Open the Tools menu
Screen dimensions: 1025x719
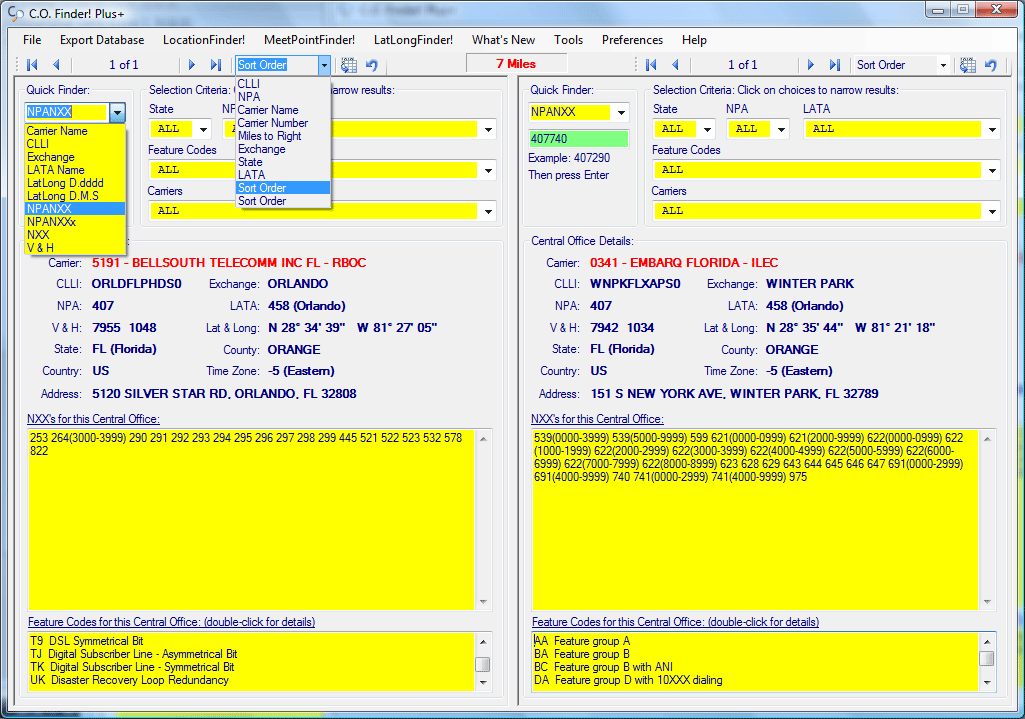pyautogui.click(x=568, y=40)
